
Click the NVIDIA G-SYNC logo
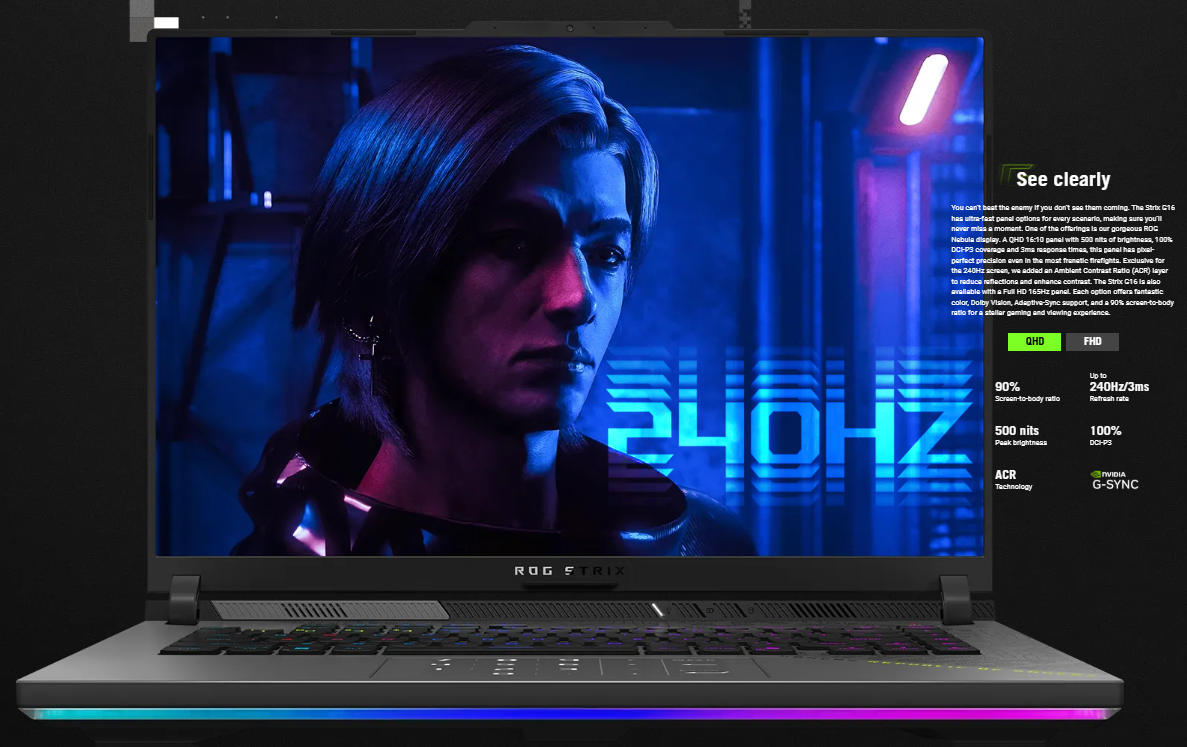(1114, 480)
